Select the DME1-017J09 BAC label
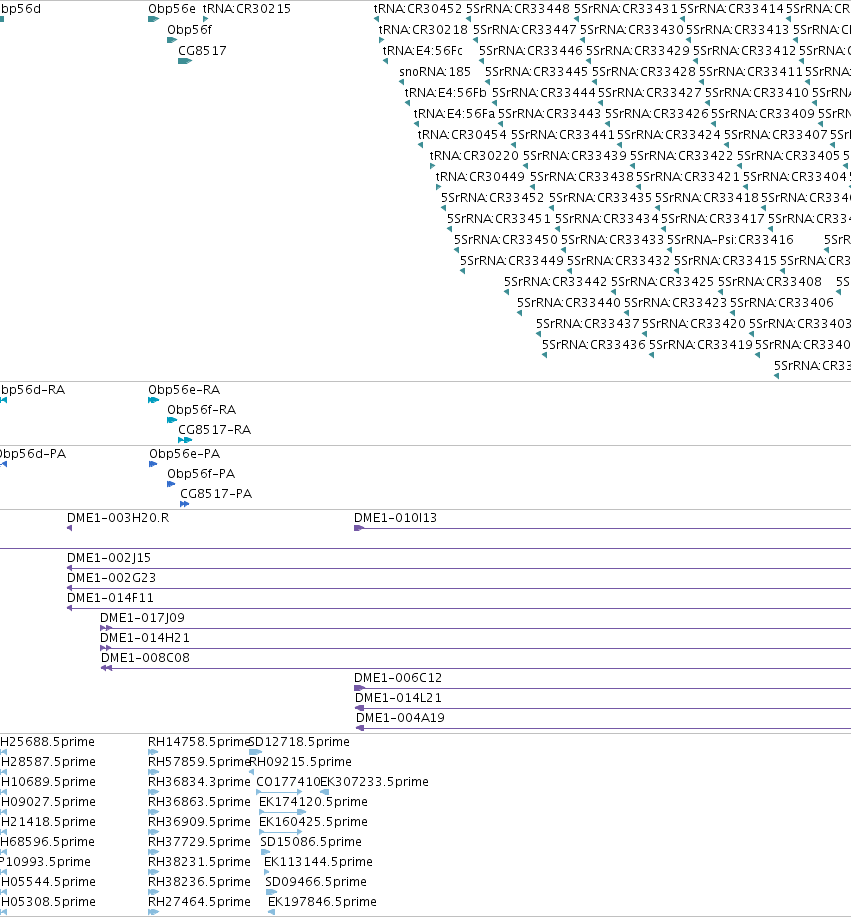This screenshot has height=917, width=851. (x=142, y=618)
